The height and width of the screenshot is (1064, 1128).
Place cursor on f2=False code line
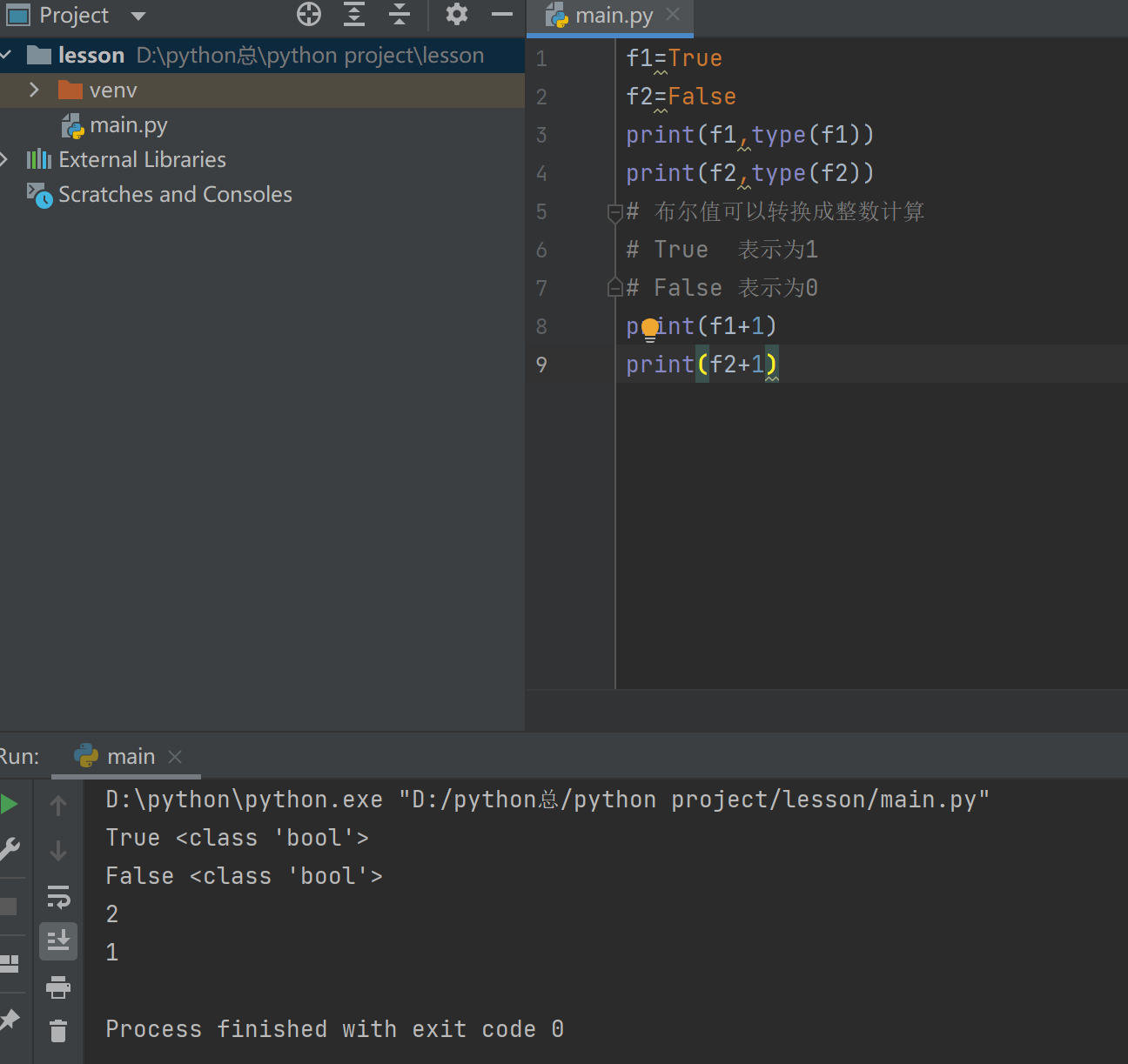click(681, 97)
